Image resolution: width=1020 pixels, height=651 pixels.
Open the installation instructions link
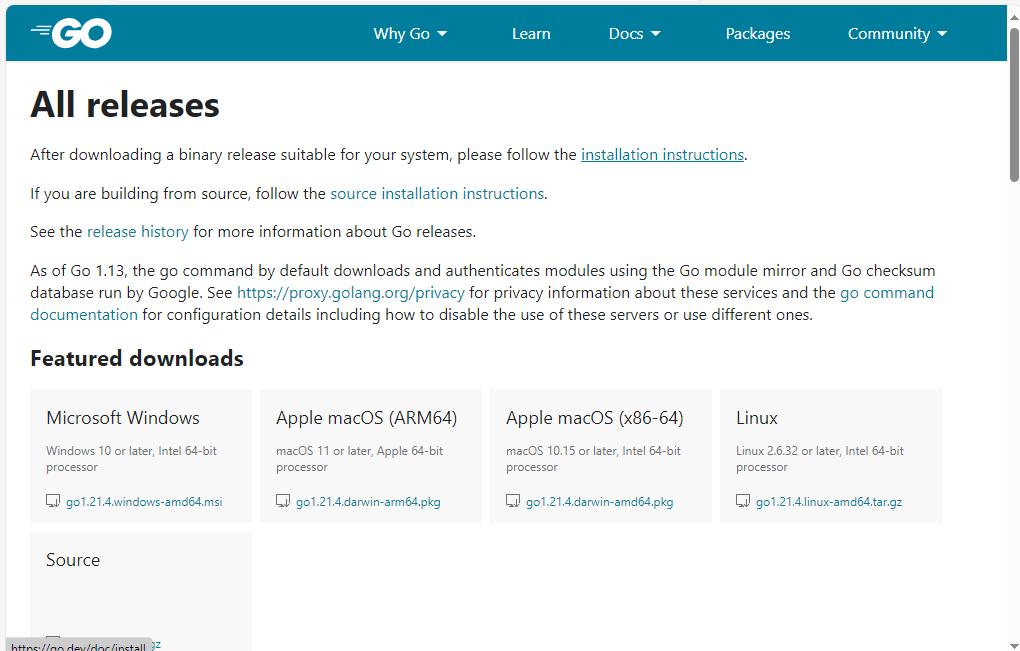coord(662,155)
